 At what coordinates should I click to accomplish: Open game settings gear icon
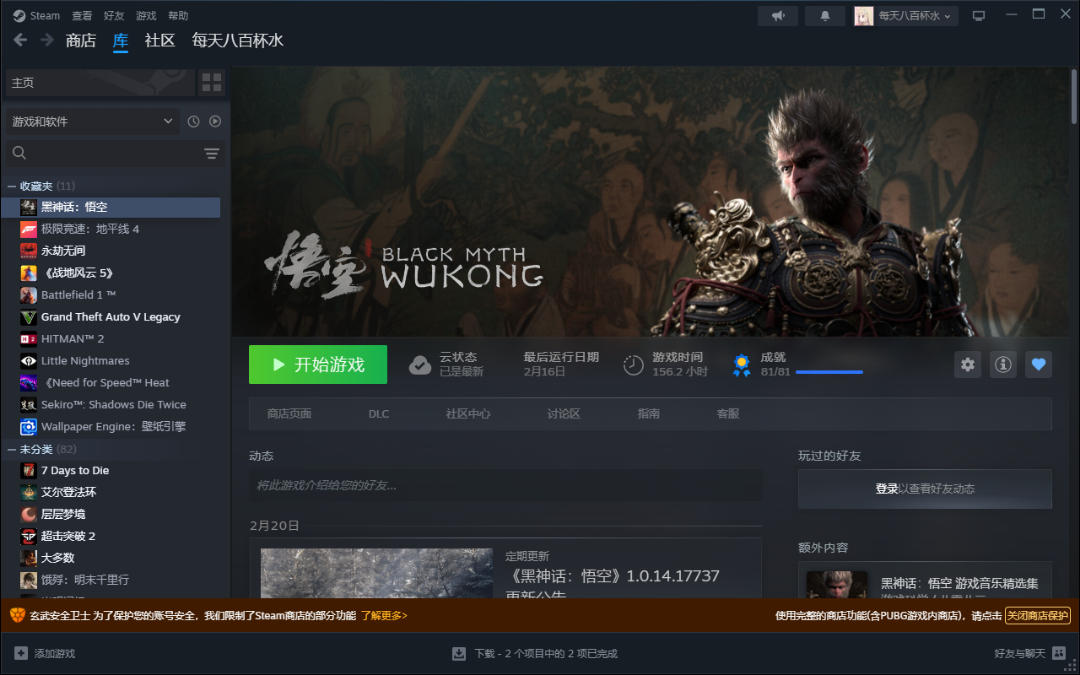click(x=967, y=364)
